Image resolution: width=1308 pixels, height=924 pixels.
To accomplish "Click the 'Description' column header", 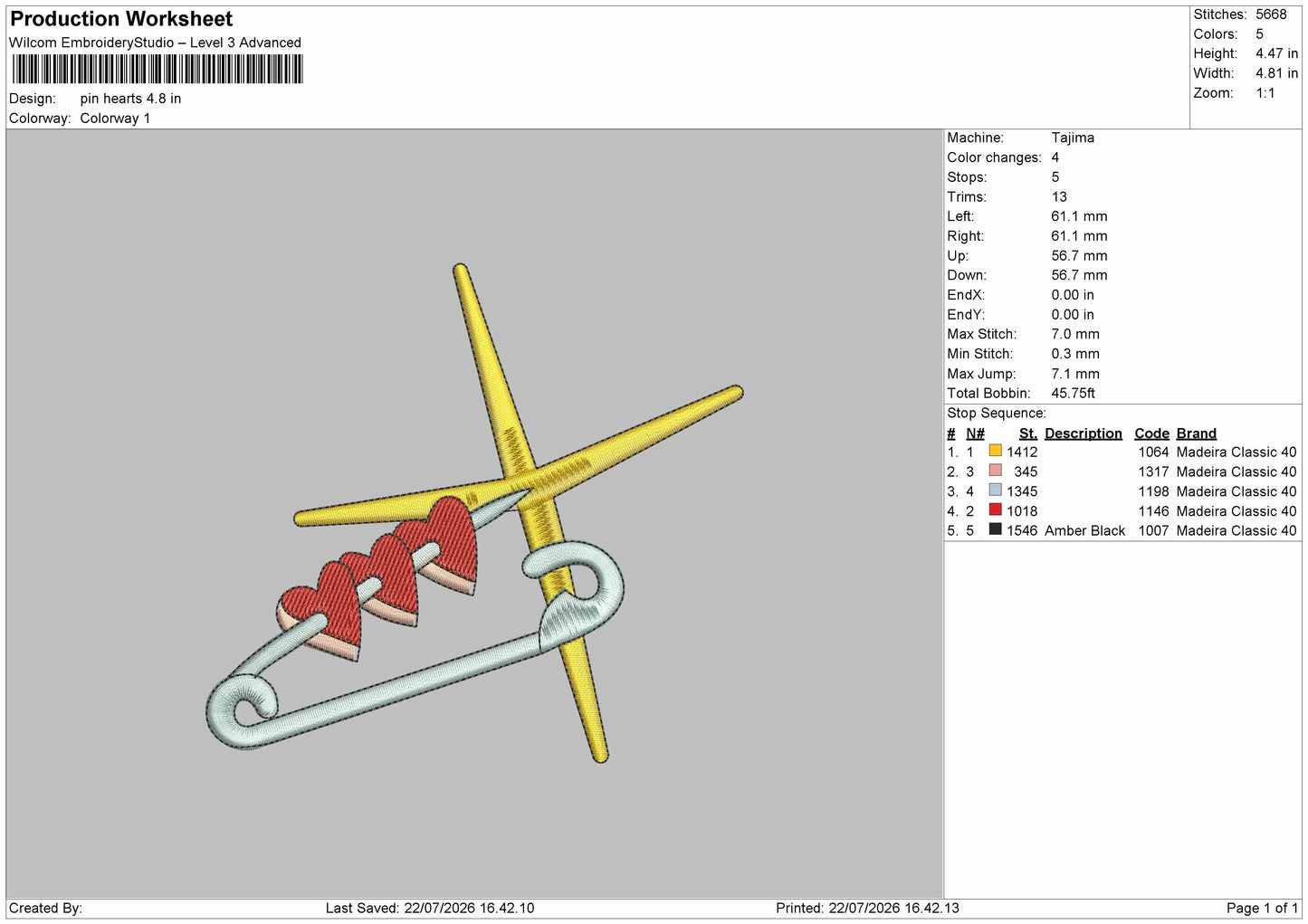I will click(1083, 433).
